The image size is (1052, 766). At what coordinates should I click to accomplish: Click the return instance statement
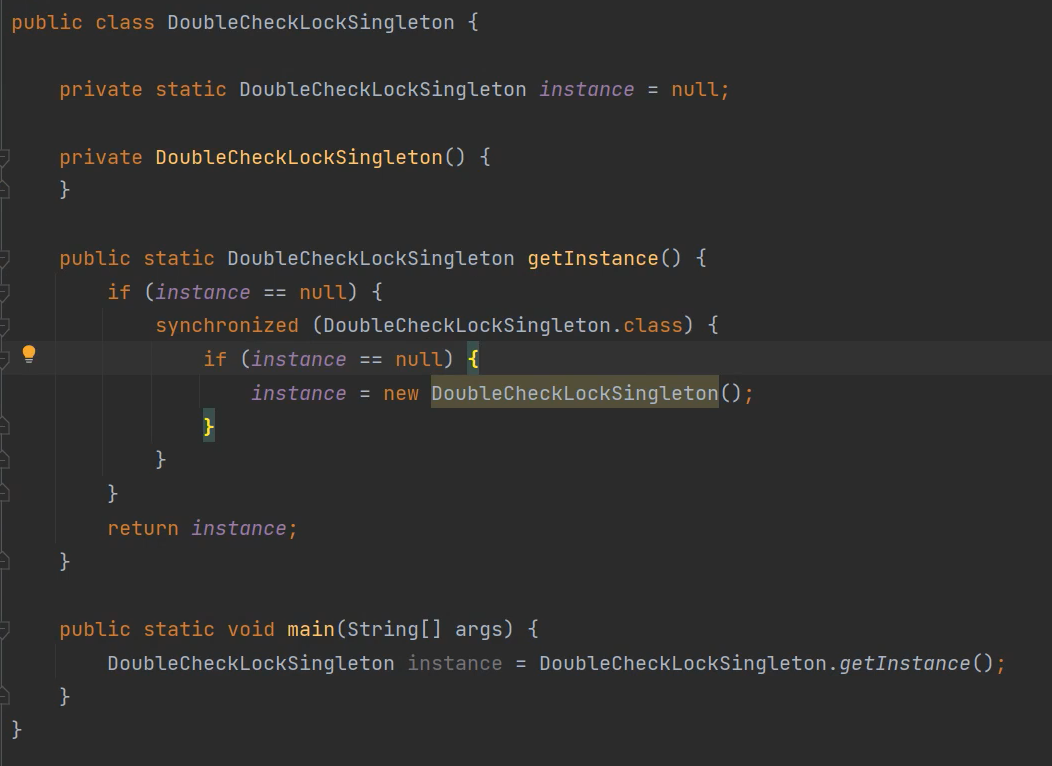click(200, 527)
